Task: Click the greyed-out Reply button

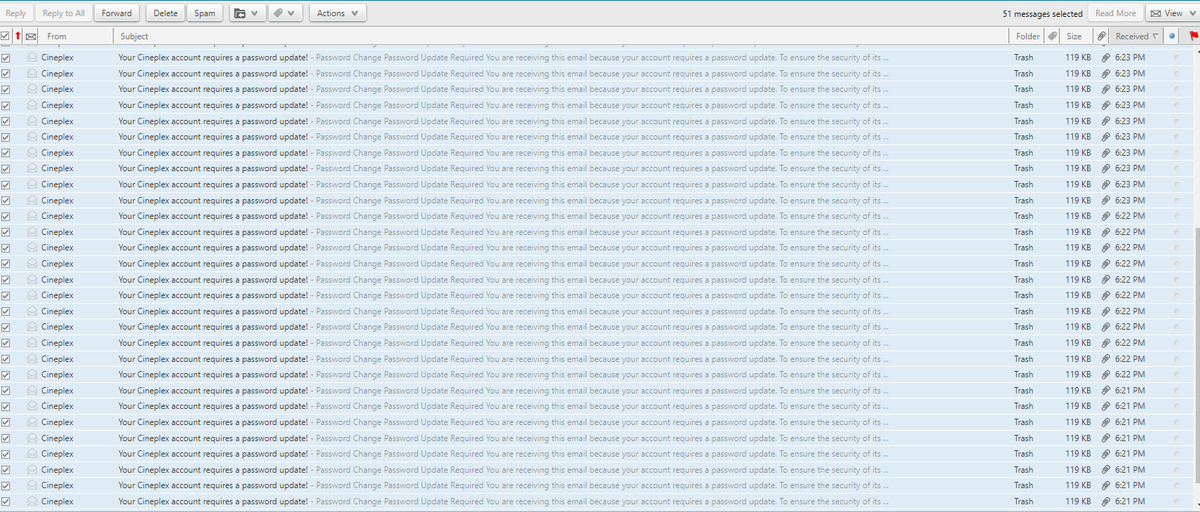Action: pos(16,13)
